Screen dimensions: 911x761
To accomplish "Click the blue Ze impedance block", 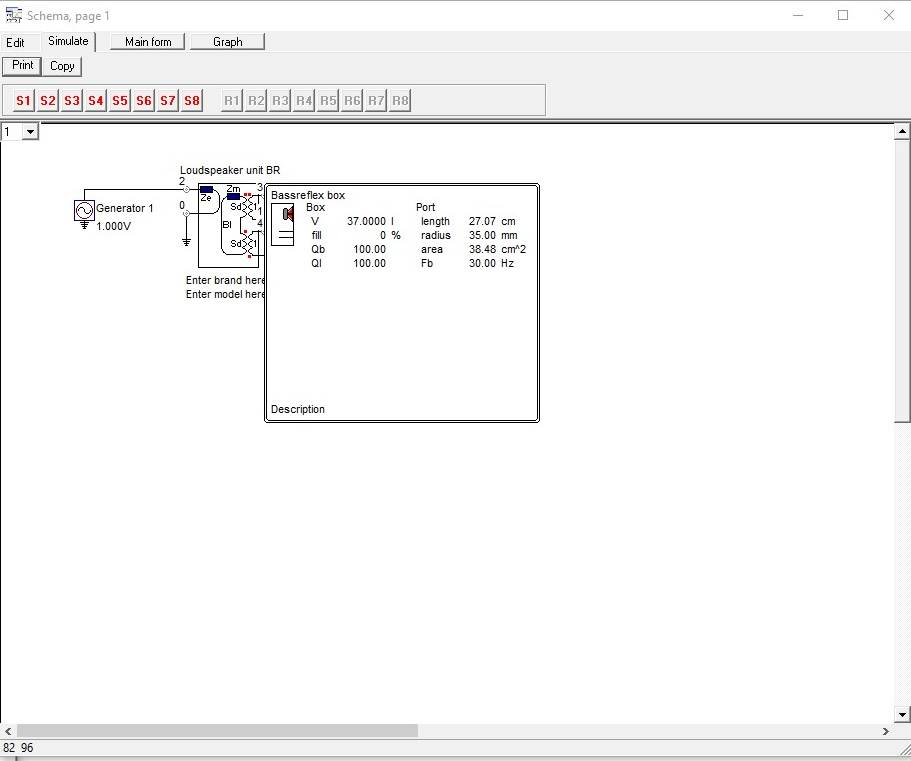I will point(206,189).
